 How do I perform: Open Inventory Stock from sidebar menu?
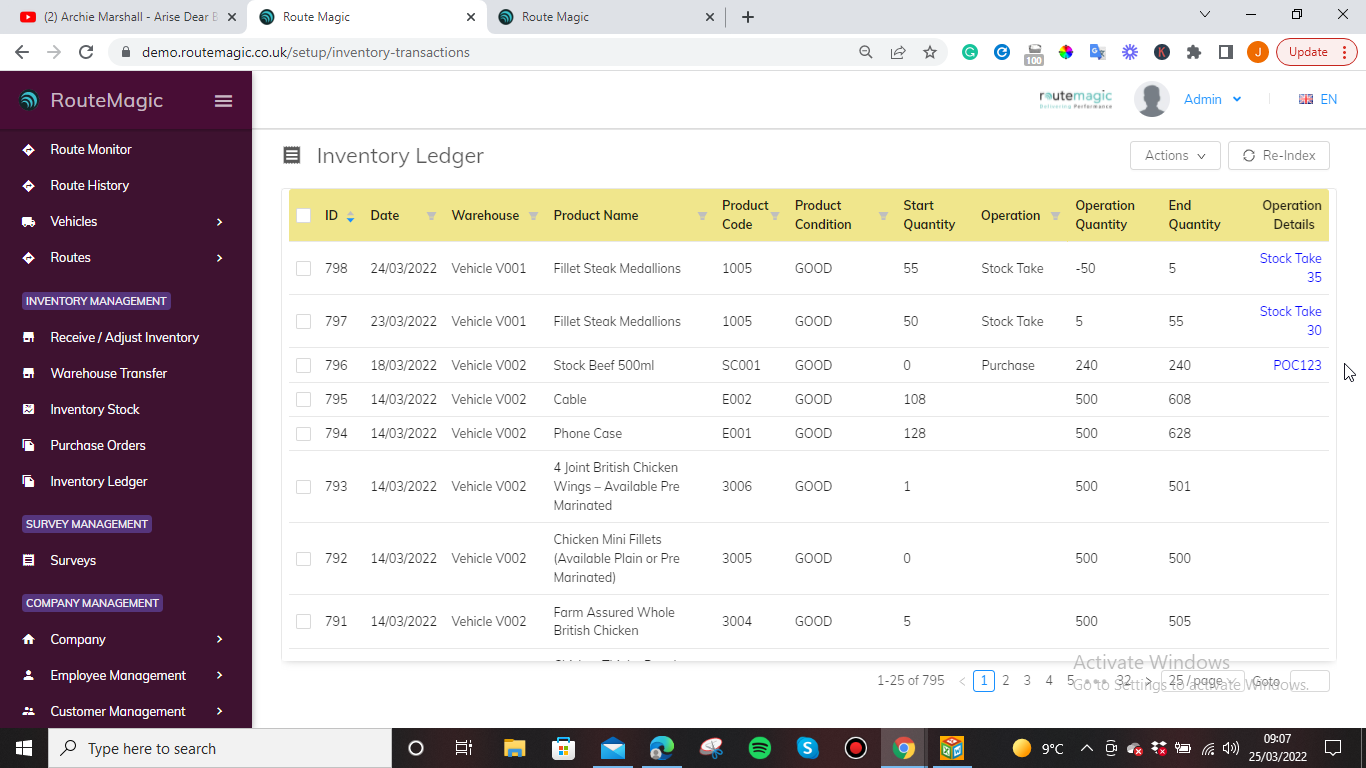95,410
